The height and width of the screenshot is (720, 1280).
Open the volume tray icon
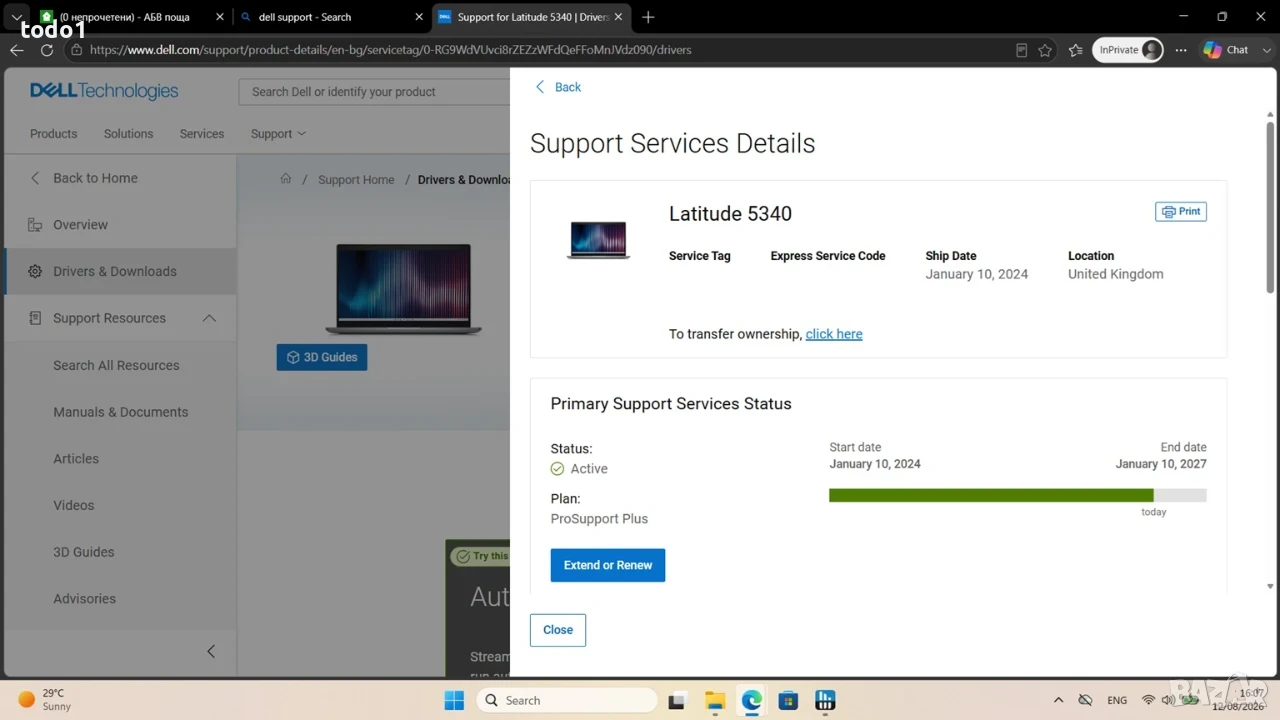[x=1168, y=700]
